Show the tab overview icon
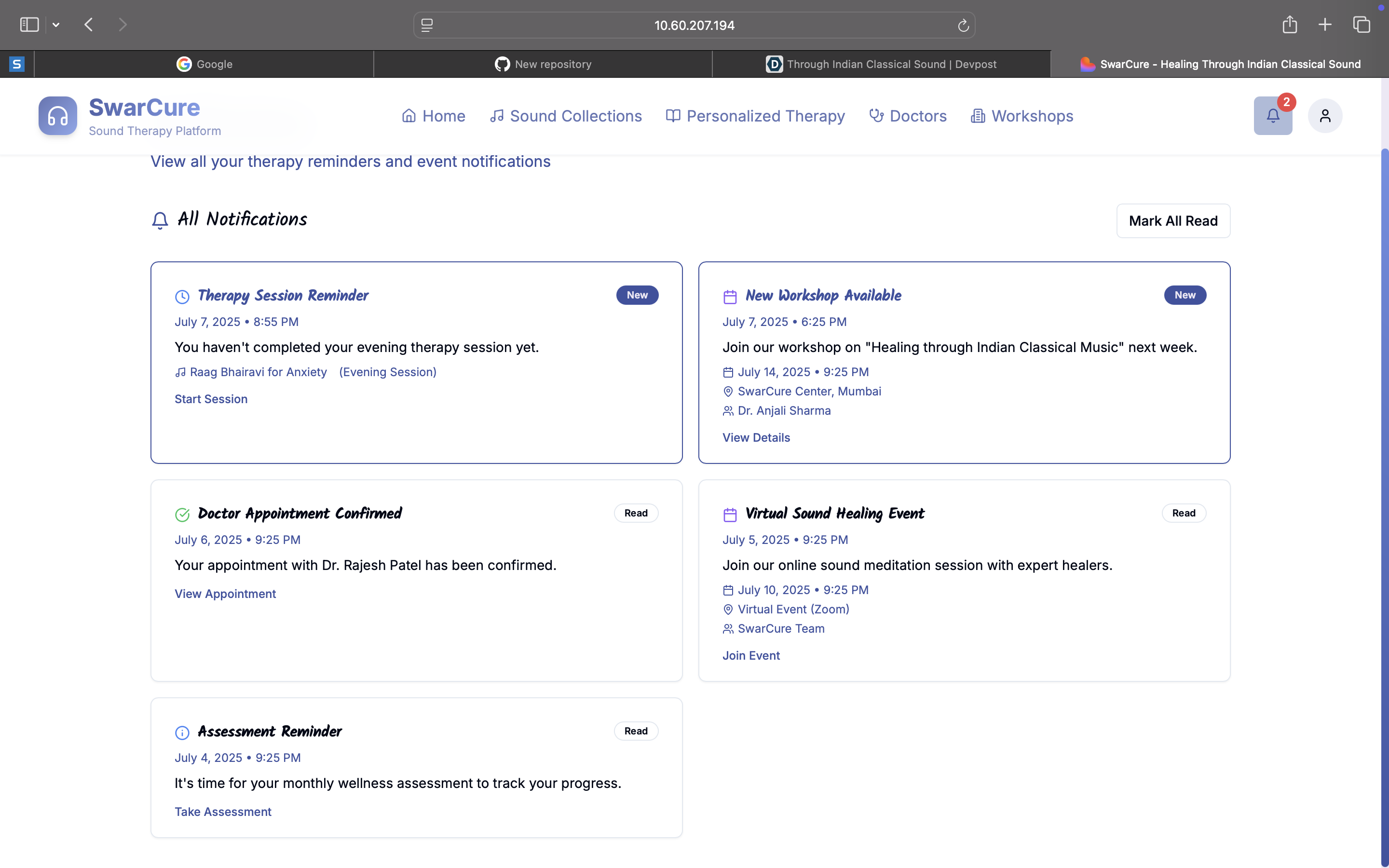The image size is (1389, 868). tap(1362, 25)
